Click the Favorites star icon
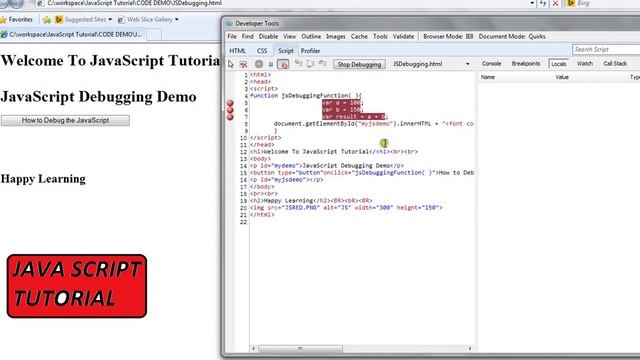The height and width of the screenshot is (360, 640). click(x=3, y=20)
